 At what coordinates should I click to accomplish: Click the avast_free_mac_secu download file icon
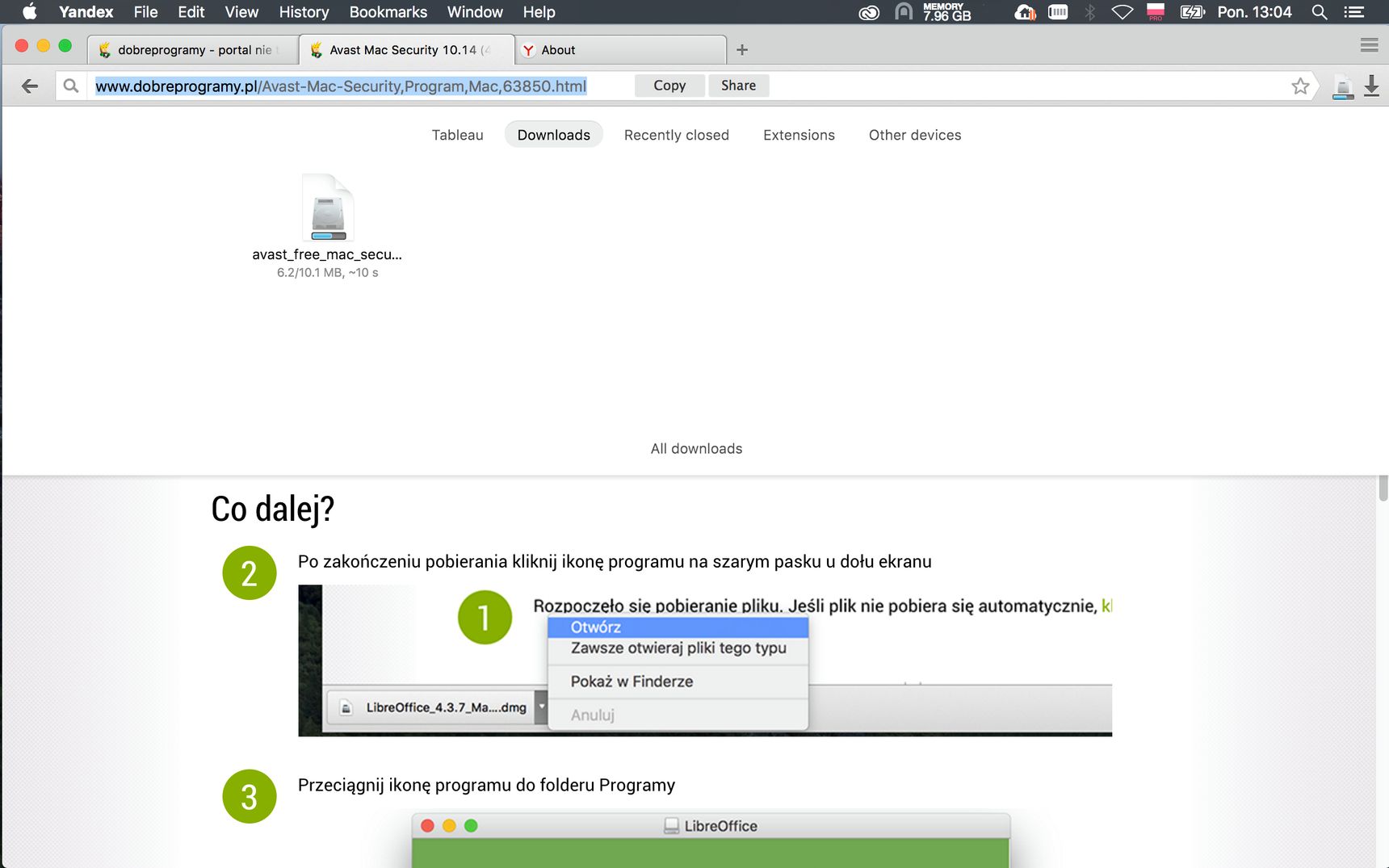coord(328,208)
